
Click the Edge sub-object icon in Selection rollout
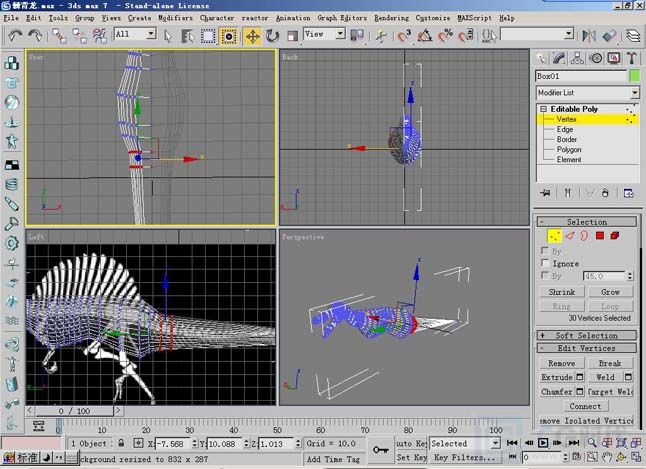[569, 236]
